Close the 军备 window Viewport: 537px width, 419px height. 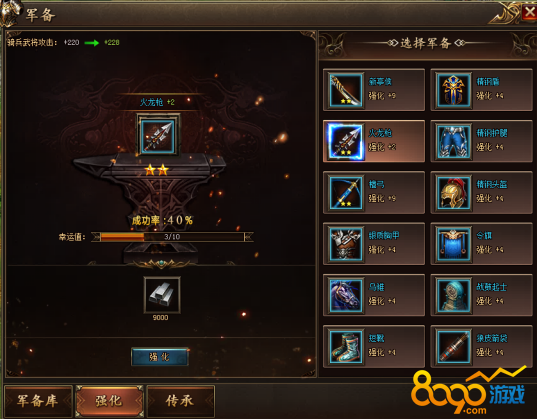pyautogui.click(x=529, y=12)
